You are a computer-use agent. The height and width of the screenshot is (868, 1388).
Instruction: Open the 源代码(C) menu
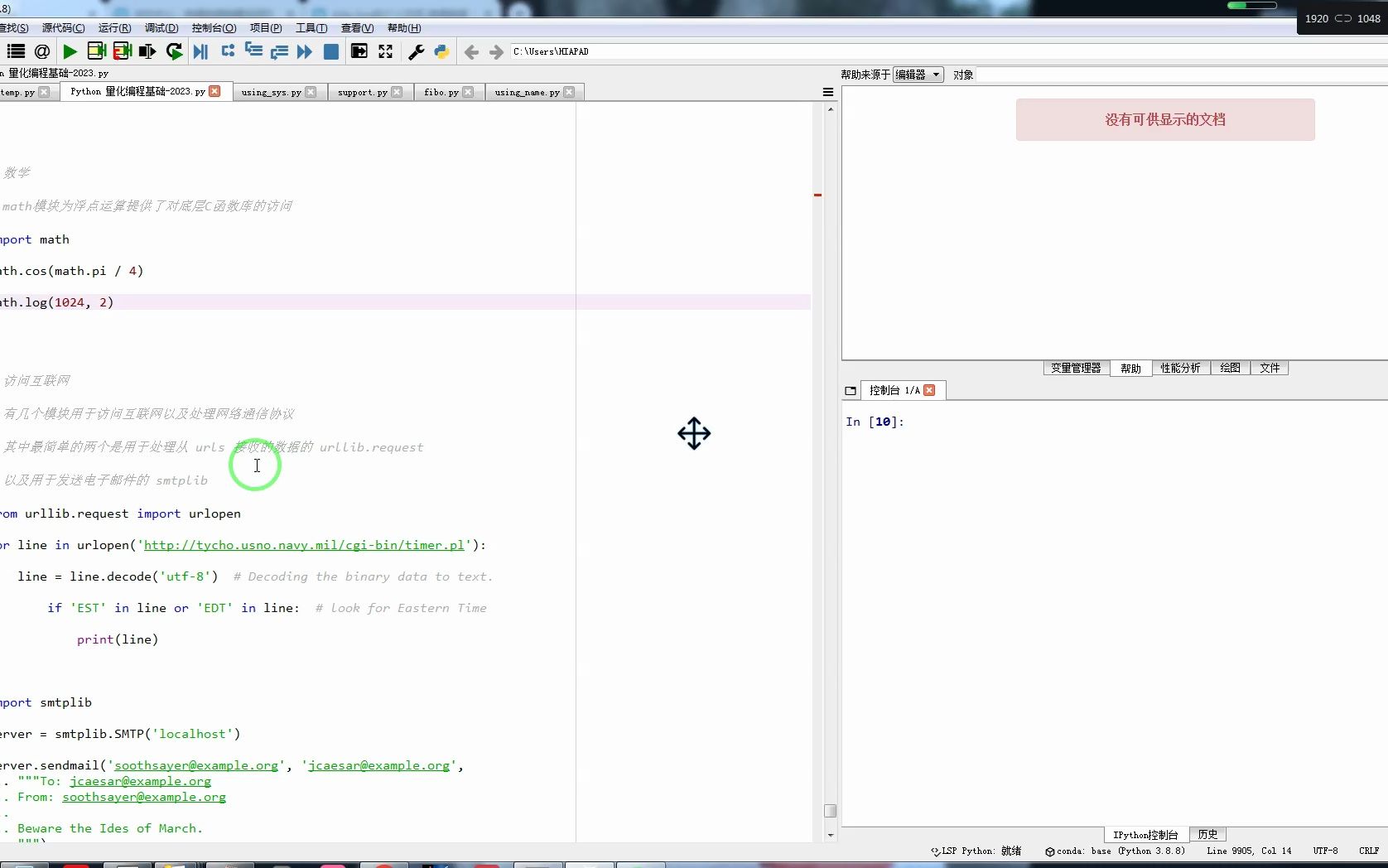point(63,28)
